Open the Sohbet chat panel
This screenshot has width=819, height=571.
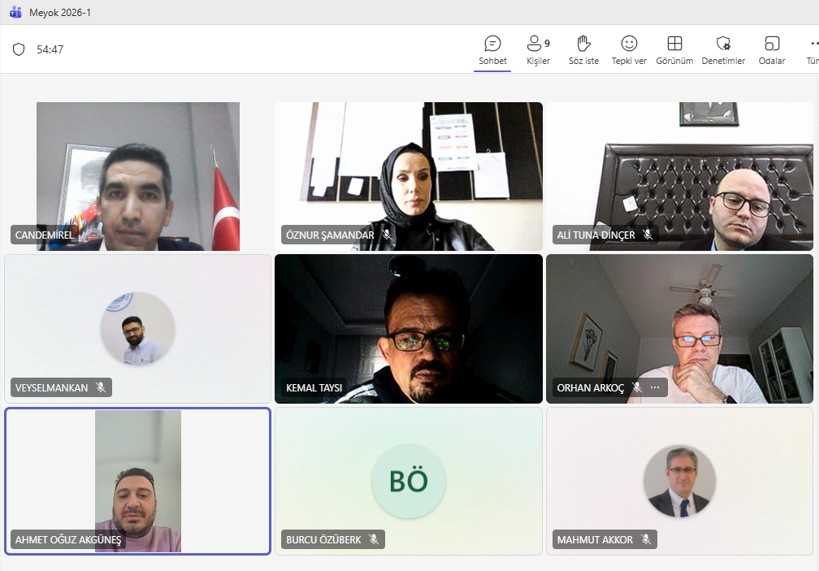coord(492,50)
